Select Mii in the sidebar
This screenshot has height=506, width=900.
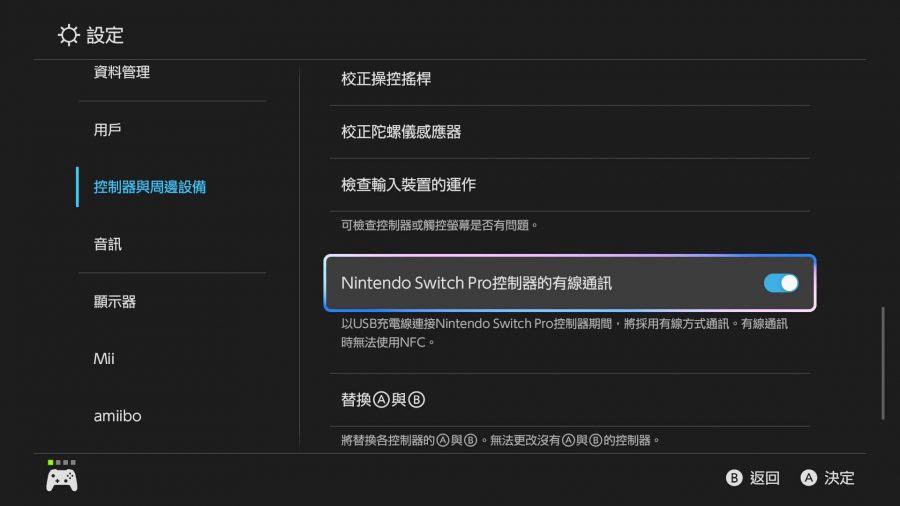(104, 359)
